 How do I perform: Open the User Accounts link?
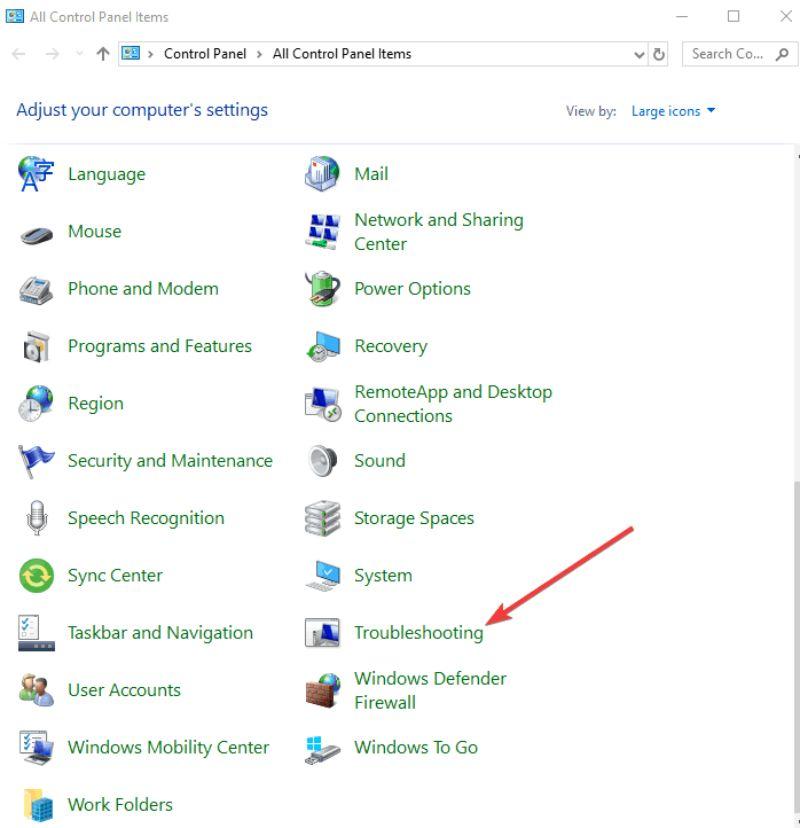point(124,690)
